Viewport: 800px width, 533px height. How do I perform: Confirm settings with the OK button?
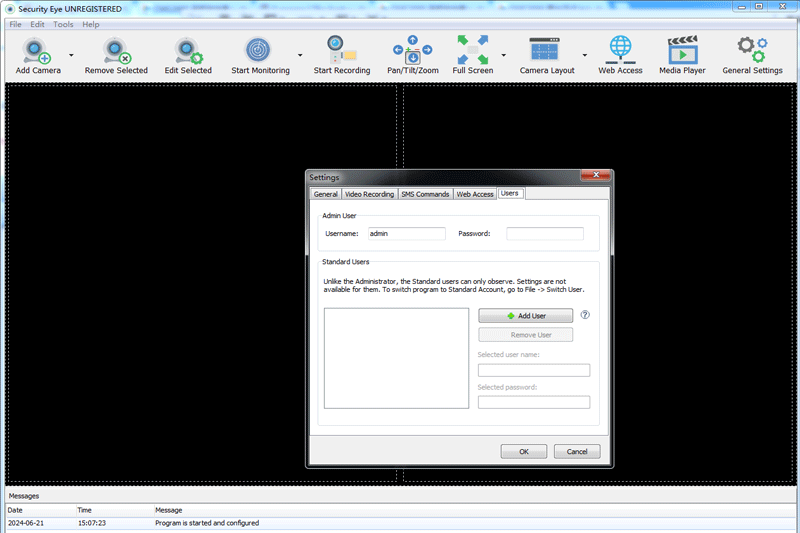point(524,452)
